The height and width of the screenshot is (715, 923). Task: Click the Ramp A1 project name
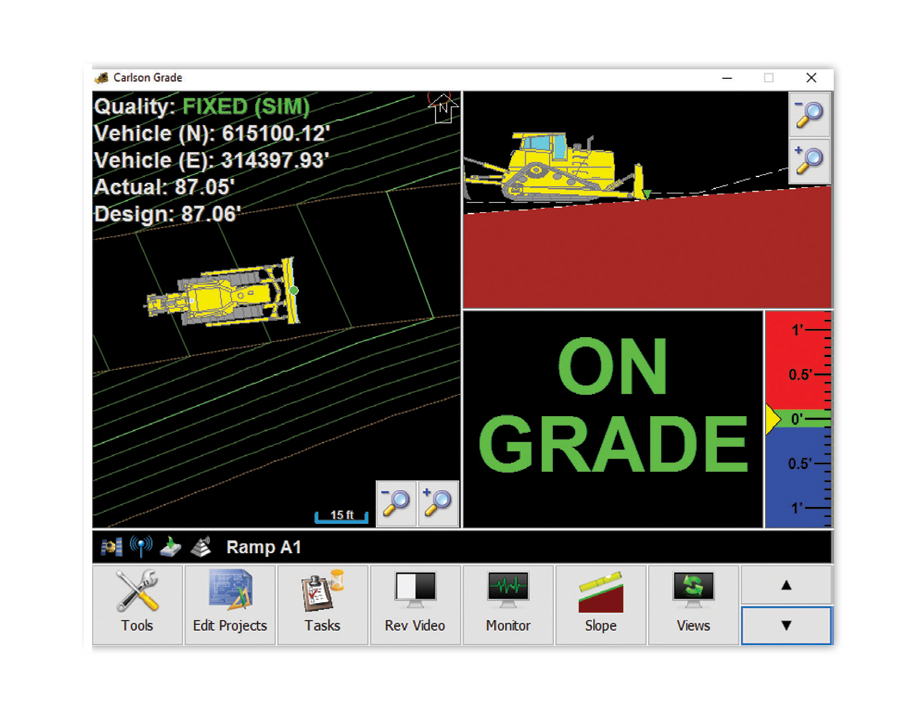264,547
